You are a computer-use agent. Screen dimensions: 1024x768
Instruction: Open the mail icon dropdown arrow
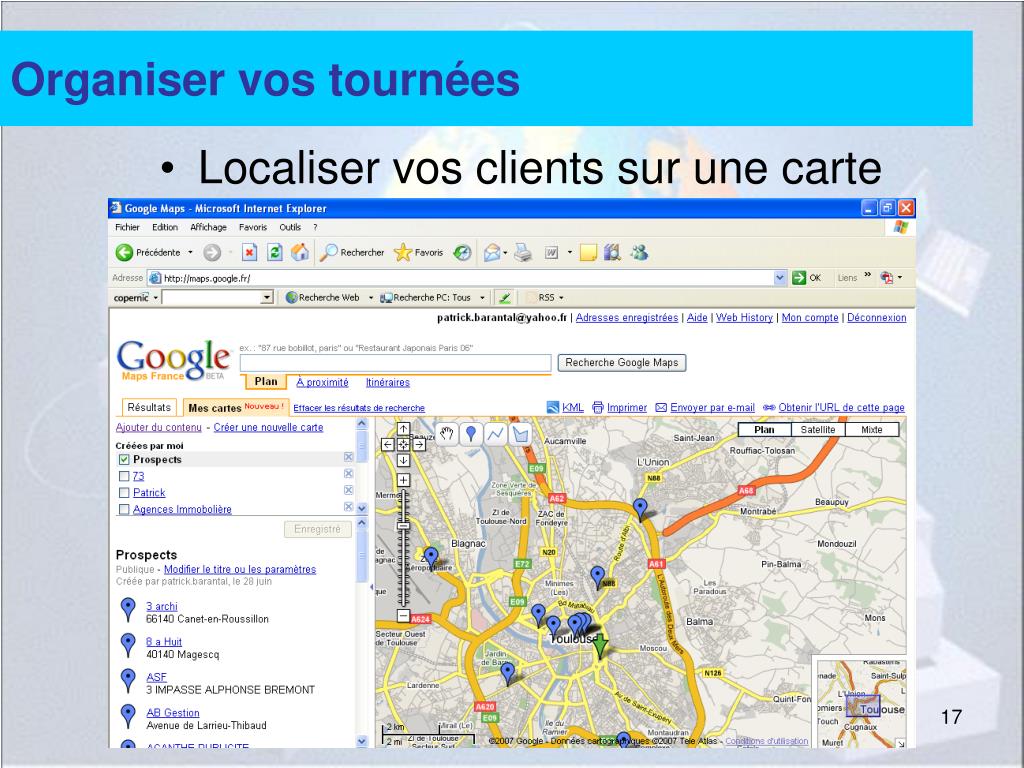(x=505, y=253)
